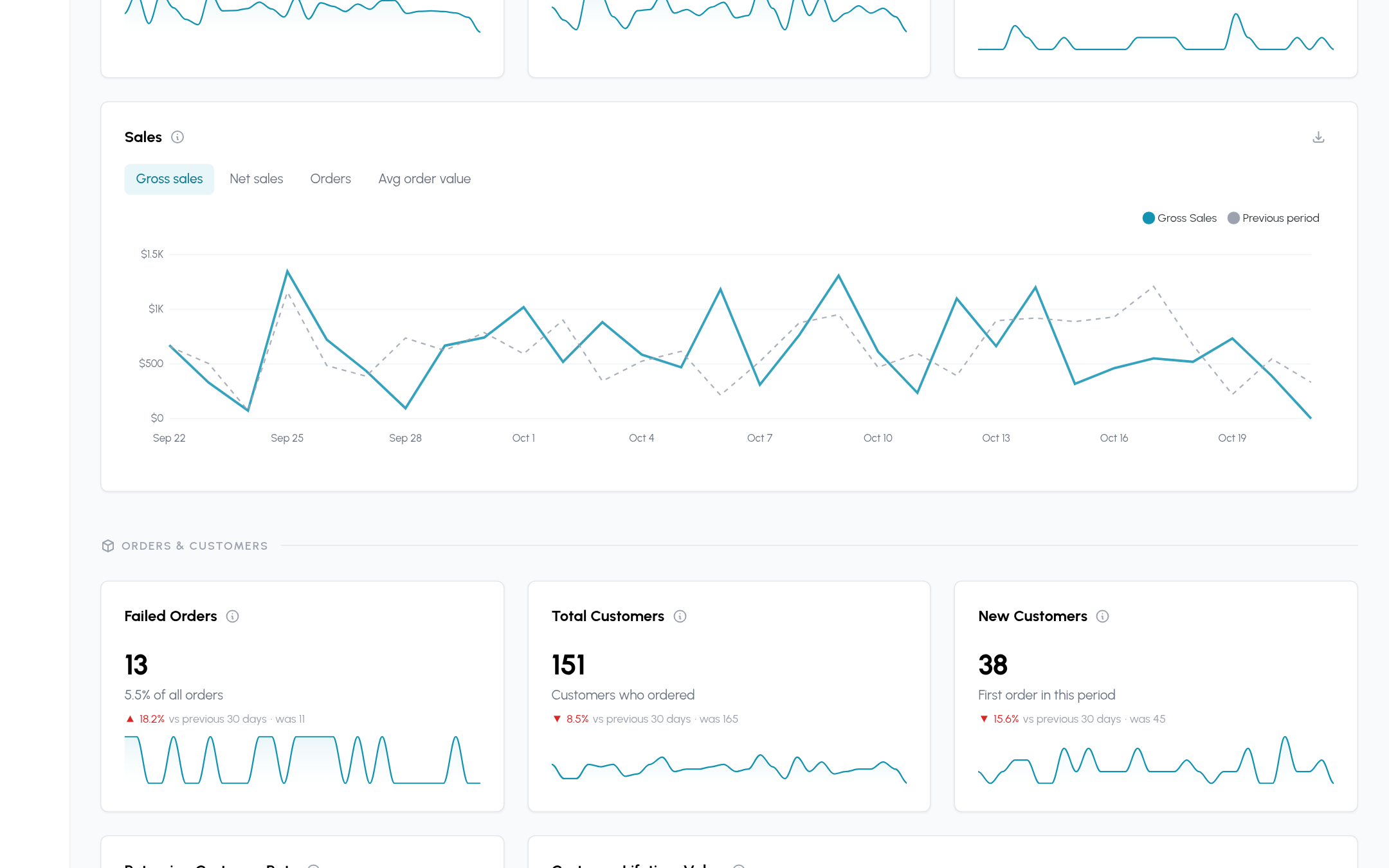Download the Sales chart data
This screenshot has width=1389, height=868.
pos(1318,137)
